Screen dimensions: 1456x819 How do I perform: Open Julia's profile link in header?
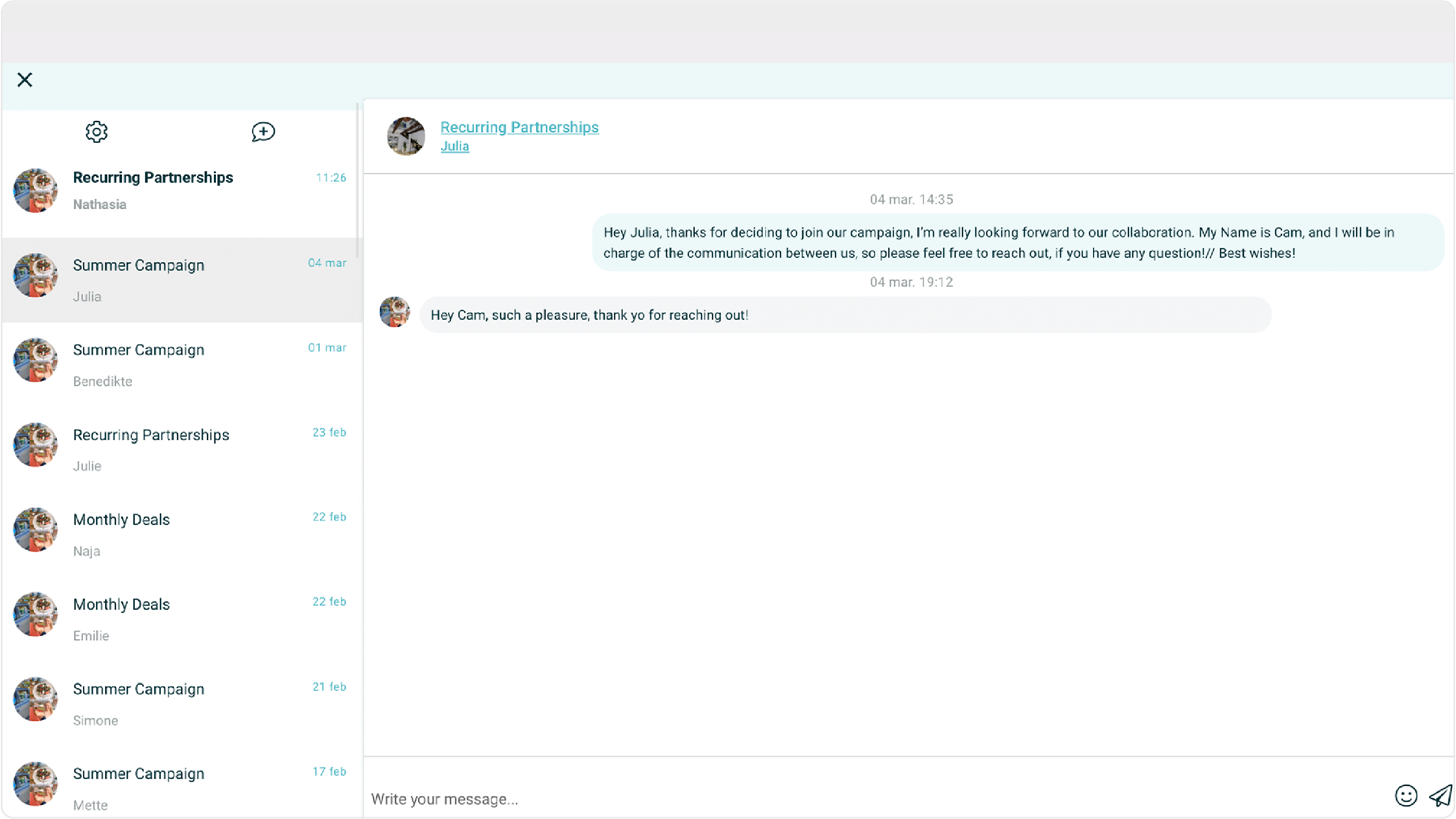pos(454,147)
